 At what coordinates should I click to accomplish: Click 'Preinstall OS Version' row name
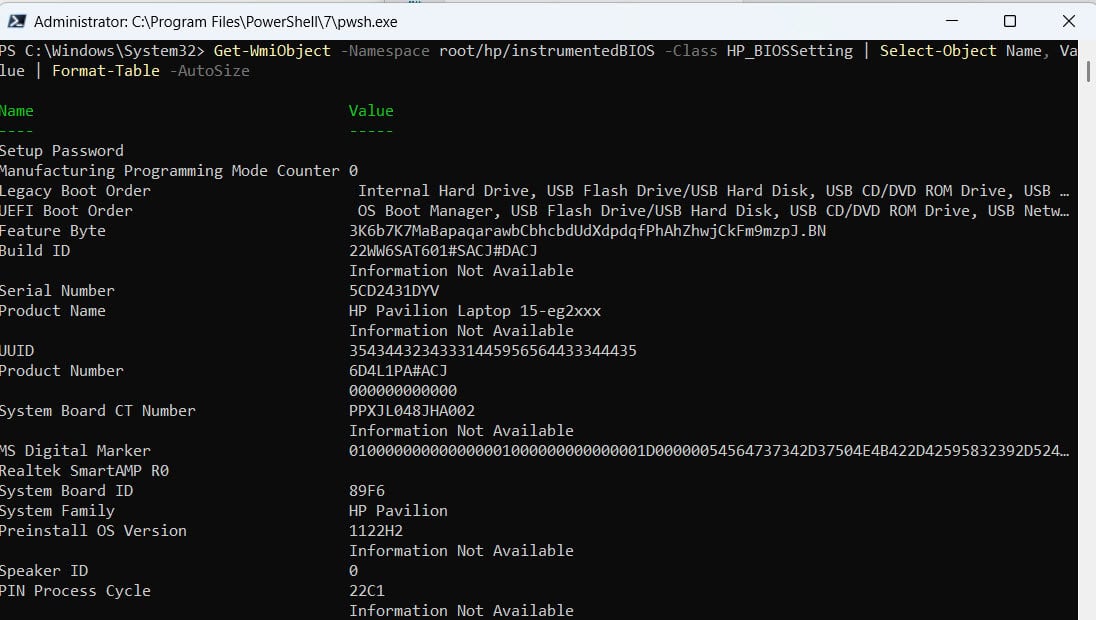[x=93, y=531]
